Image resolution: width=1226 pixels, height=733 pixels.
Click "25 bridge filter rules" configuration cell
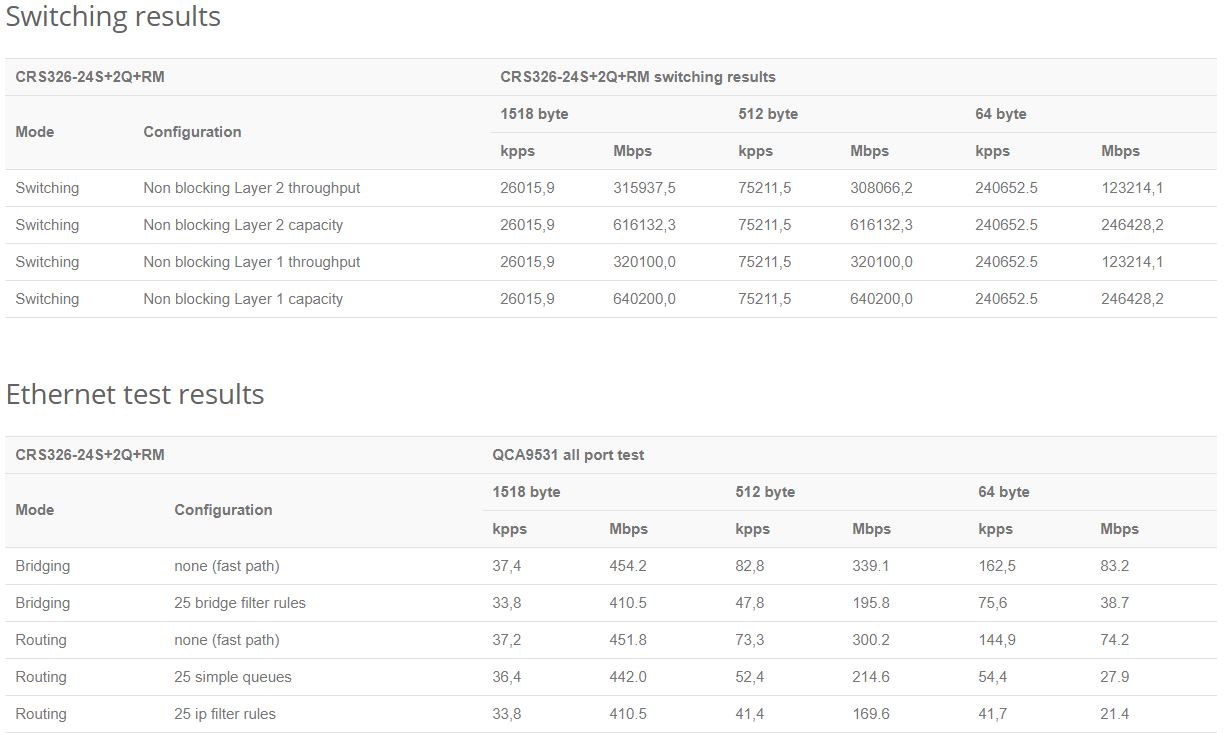[240, 603]
